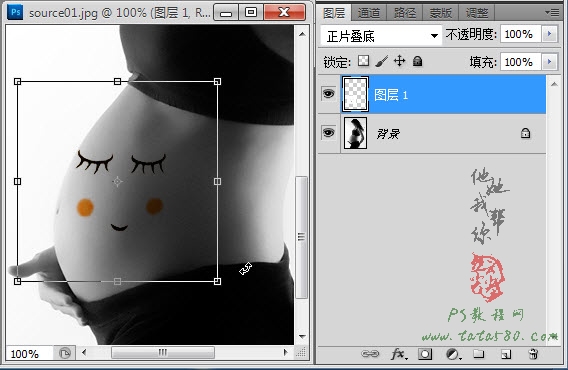Click the Photoshop Ps document icon
The width and height of the screenshot is (568, 370).
click(15, 12)
